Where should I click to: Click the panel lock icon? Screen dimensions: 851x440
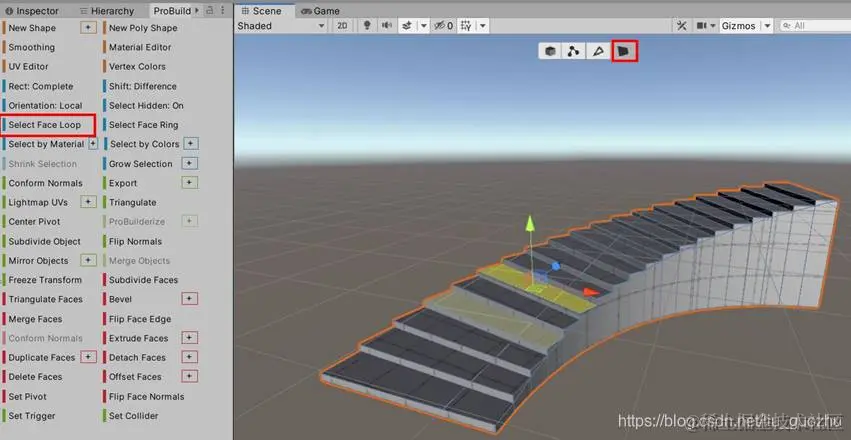tap(209, 10)
